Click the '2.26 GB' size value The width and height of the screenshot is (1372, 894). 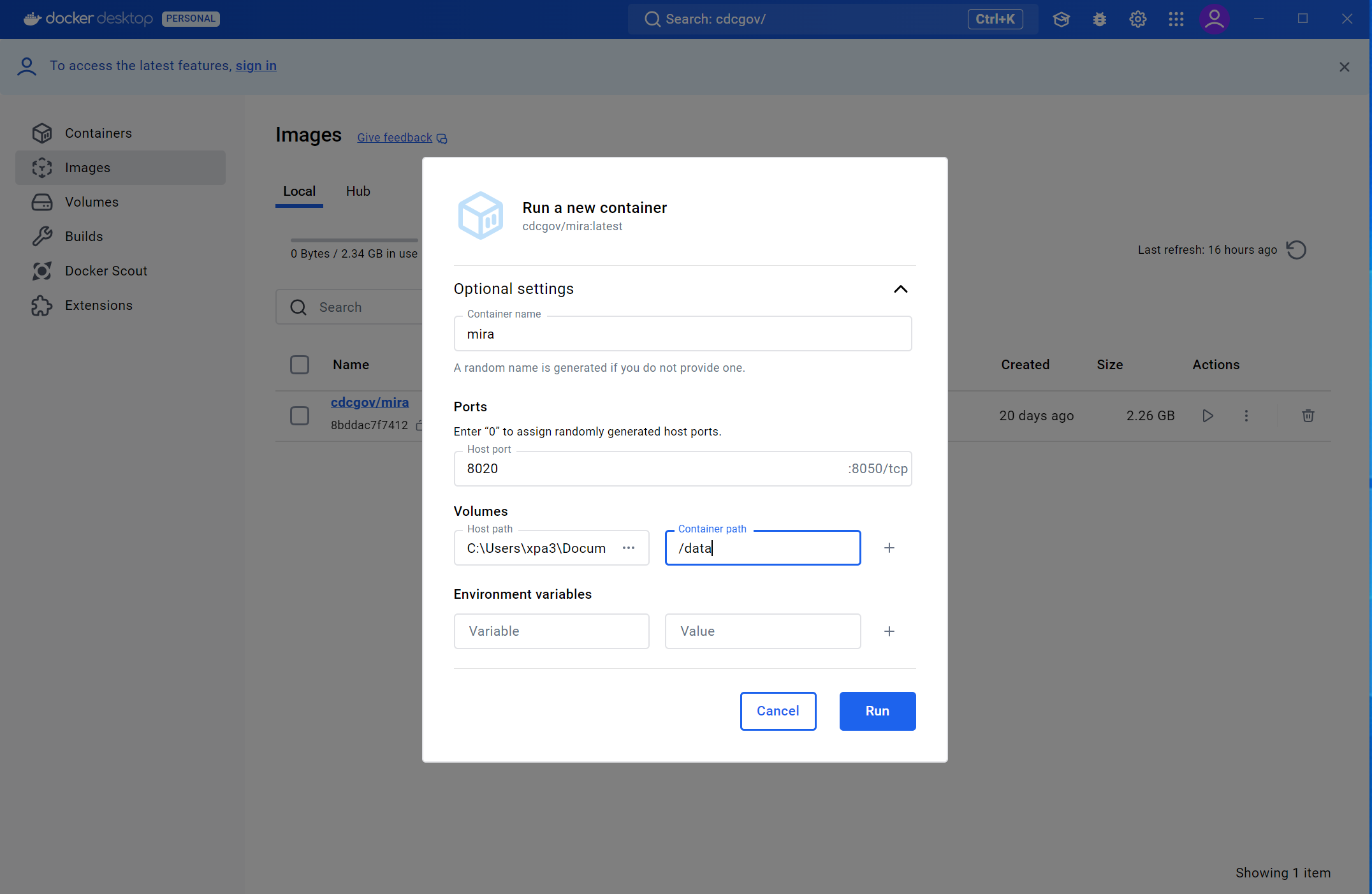[1150, 416]
